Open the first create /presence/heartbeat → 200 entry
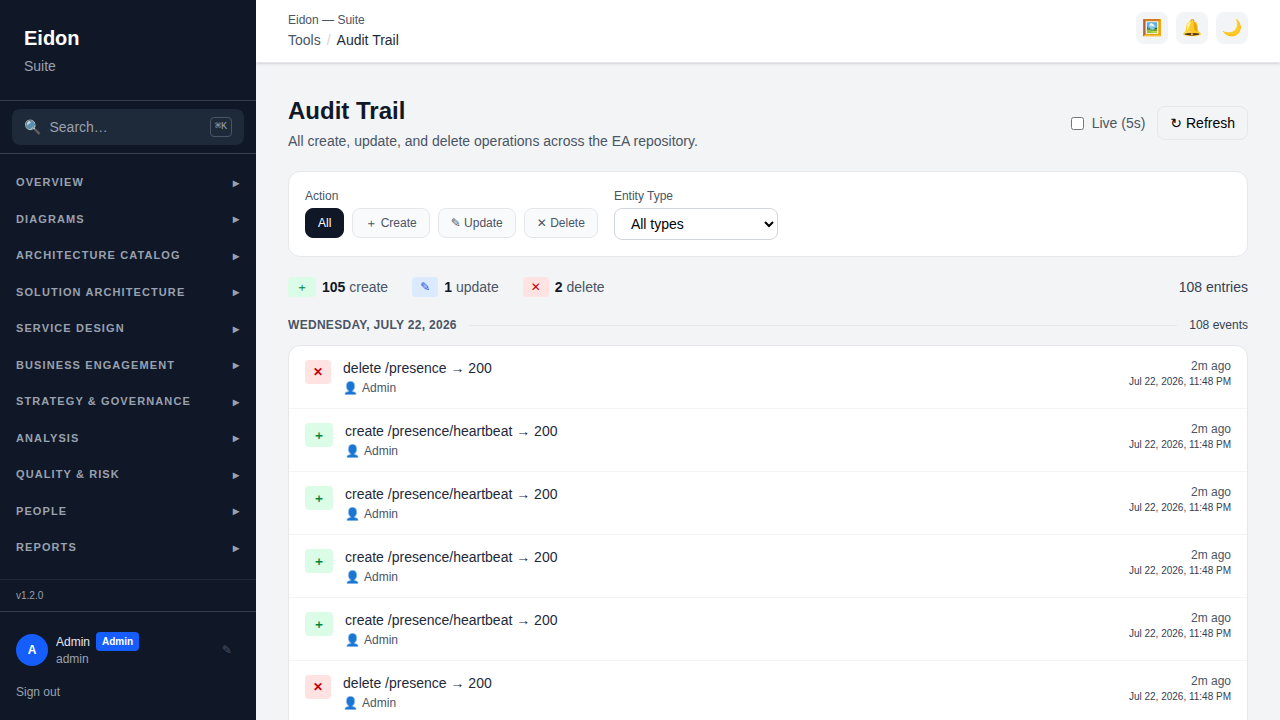 click(x=768, y=440)
